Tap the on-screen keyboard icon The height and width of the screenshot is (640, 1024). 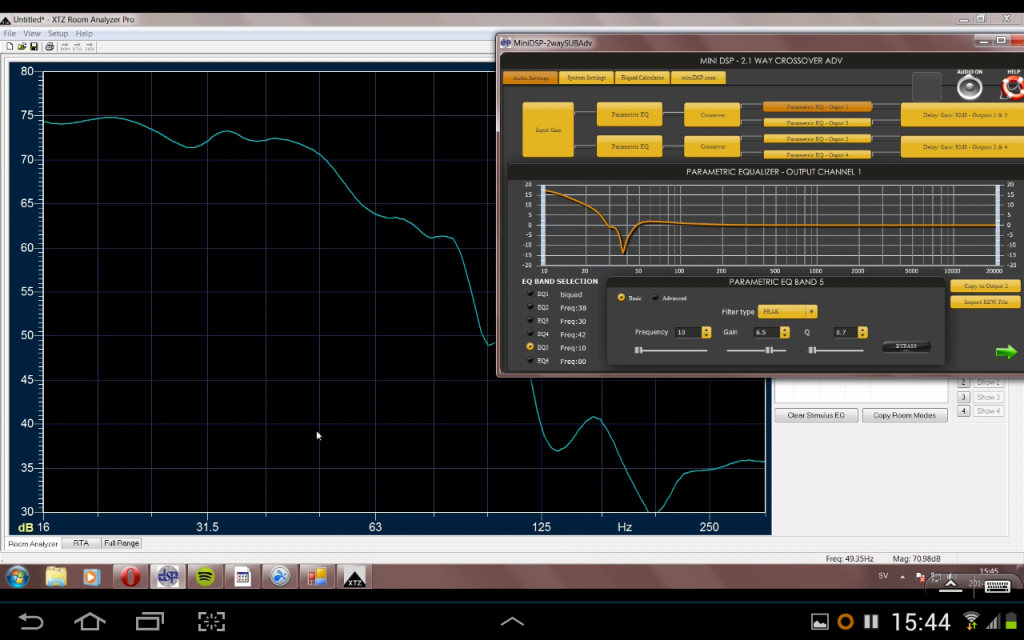[x=997, y=586]
